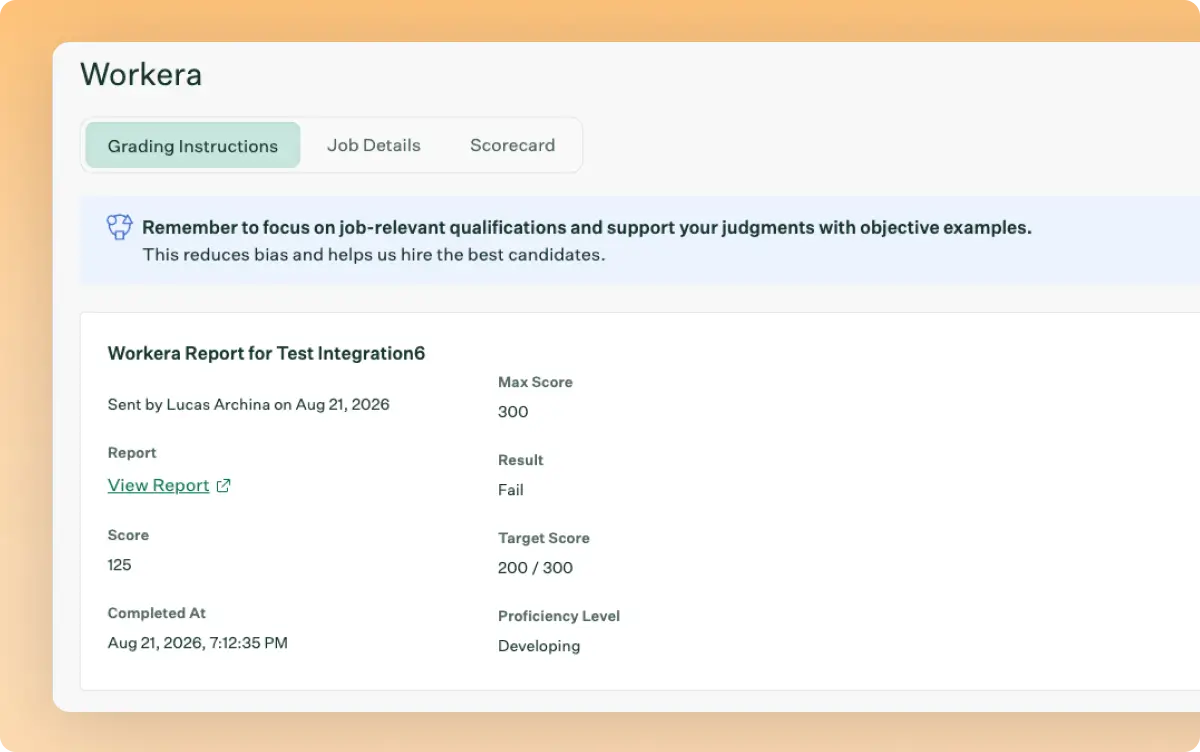Select the result value Fail
Image resolution: width=1200 pixels, height=752 pixels.
510,490
